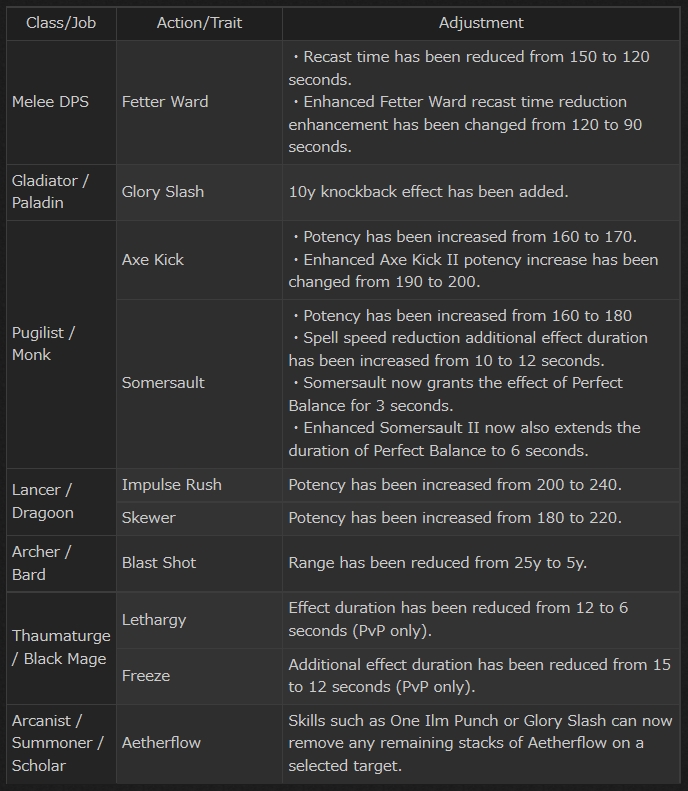Click the Gladiator / Paladin class cell

[50, 191]
